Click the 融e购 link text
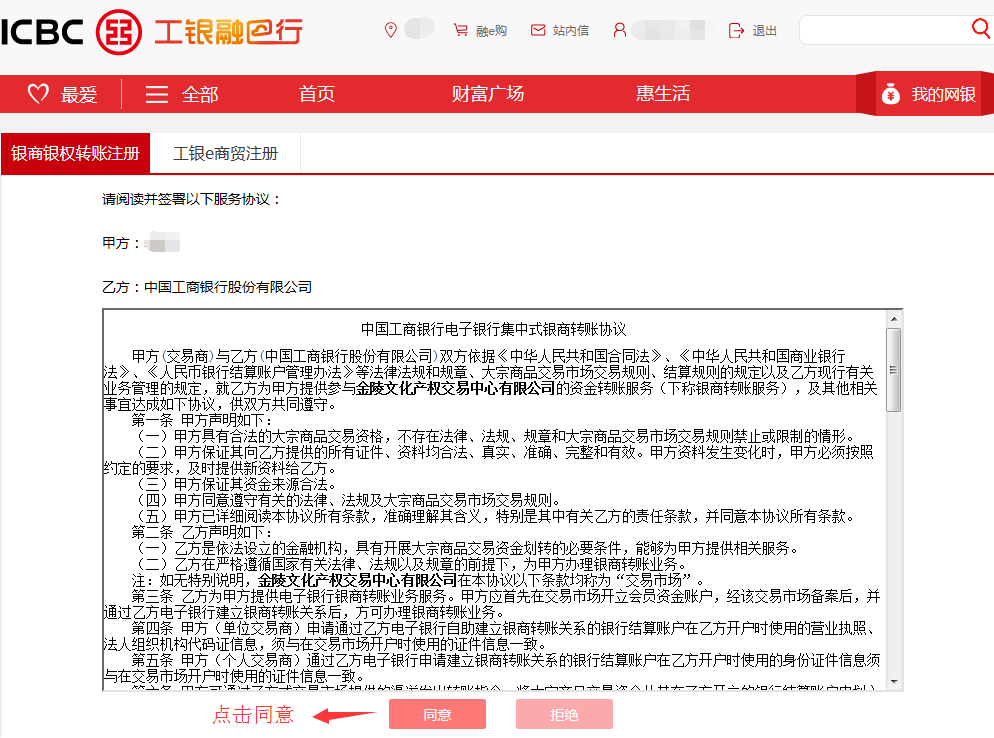Screen dimensions: 994x738 coord(491,30)
